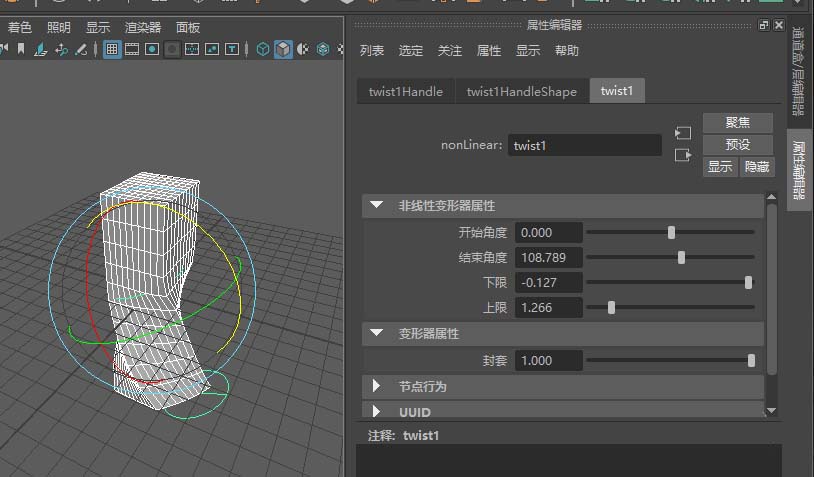Click the grease pencil icon
814x477 pixels.
pos(81,49)
